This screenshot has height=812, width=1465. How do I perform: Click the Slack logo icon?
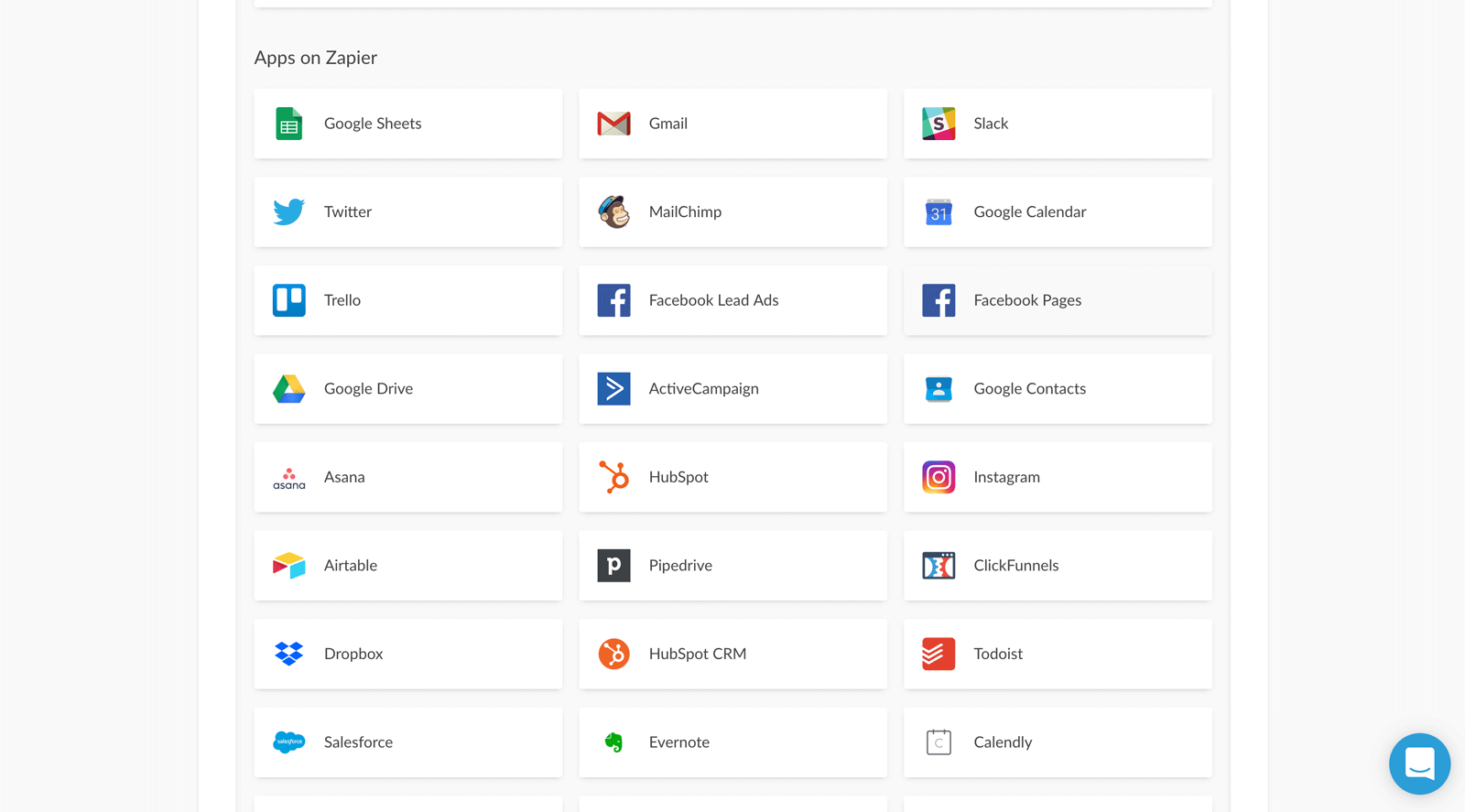tap(939, 124)
